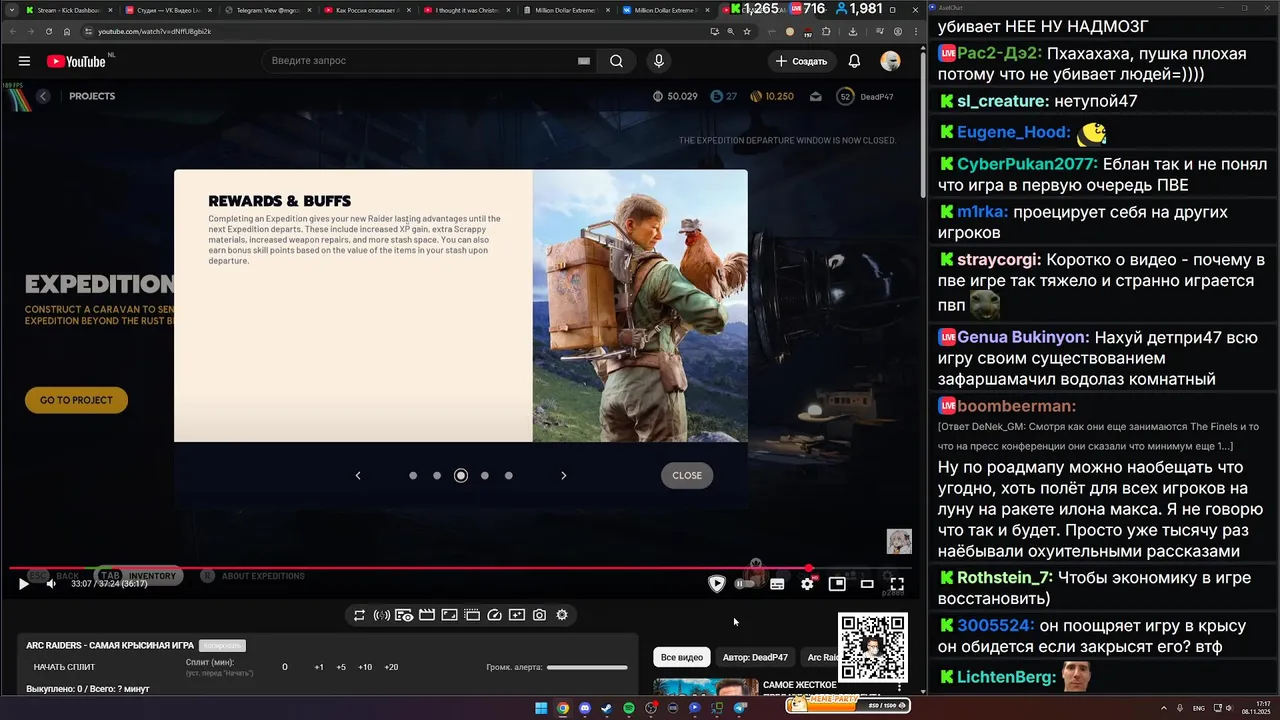Click ARC RAIDERS - САМАЯ КРЫСИНАЯ ИГРА title

coord(110,645)
